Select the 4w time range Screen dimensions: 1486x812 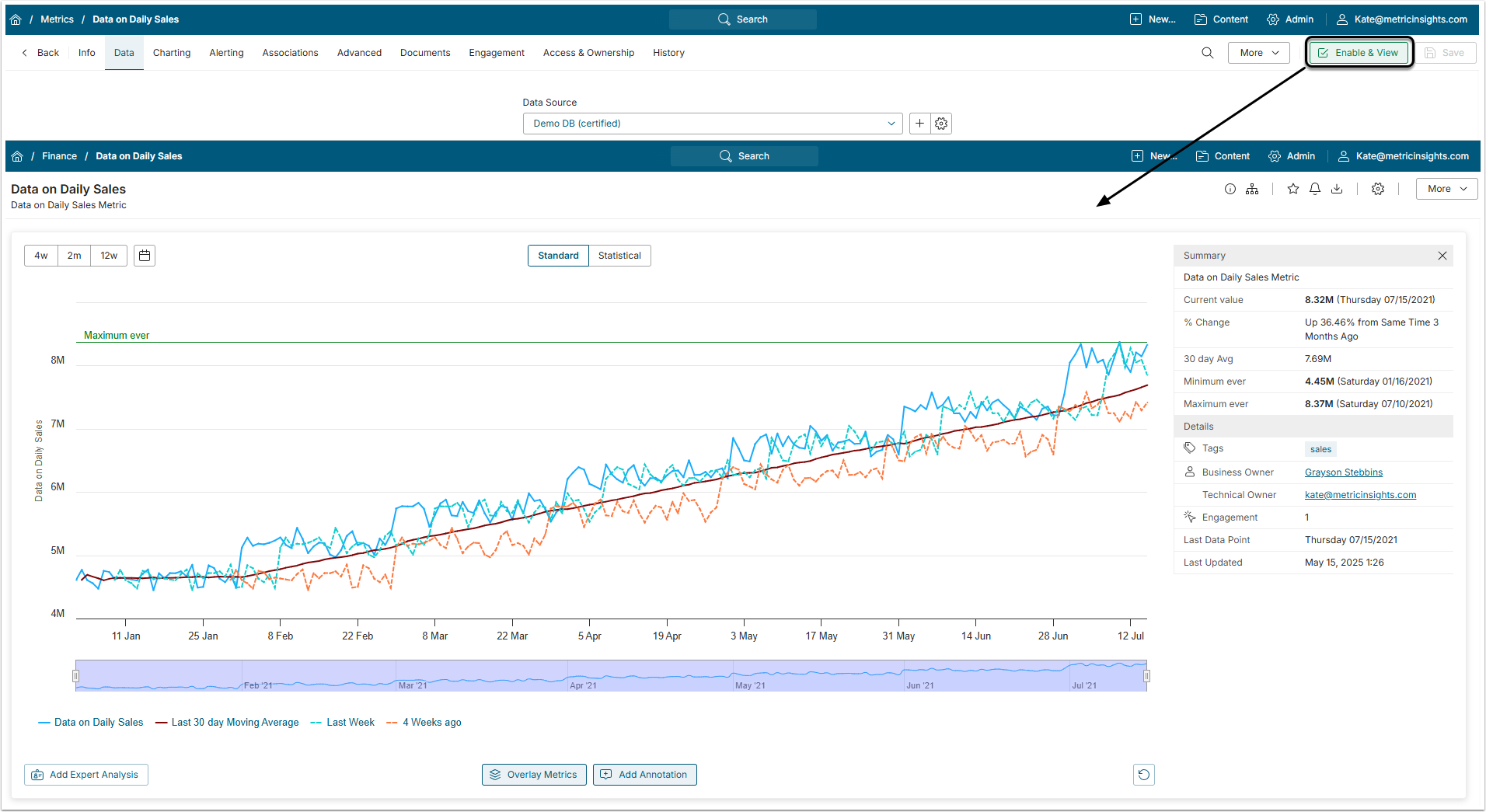[x=41, y=256]
